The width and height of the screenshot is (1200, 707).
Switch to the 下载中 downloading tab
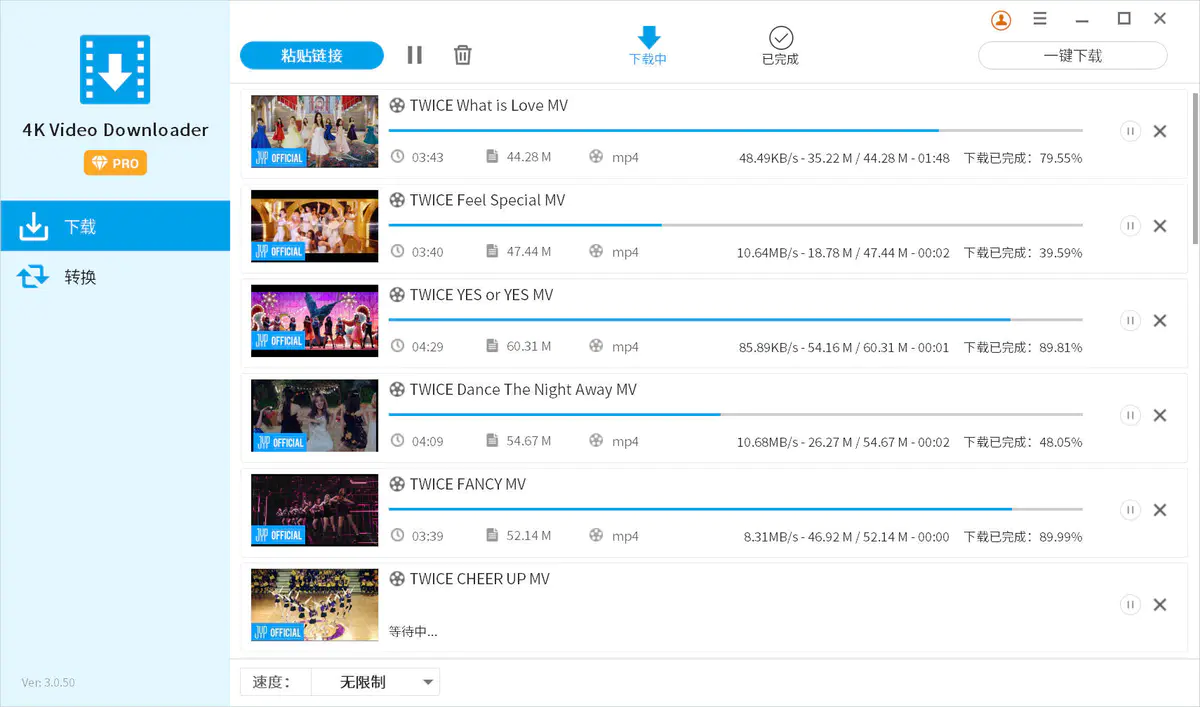pos(648,46)
